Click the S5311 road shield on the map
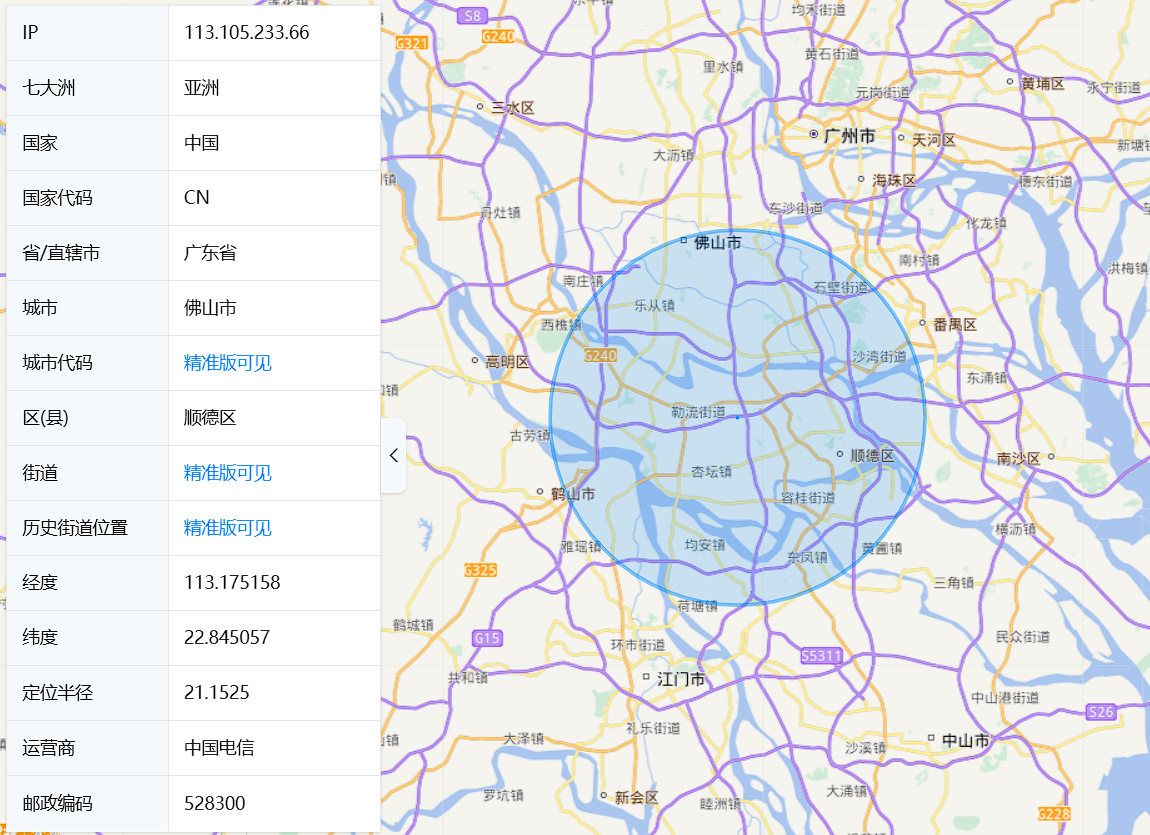Image resolution: width=1150 pixels, height=835 pixels. [x=822, y=656]
